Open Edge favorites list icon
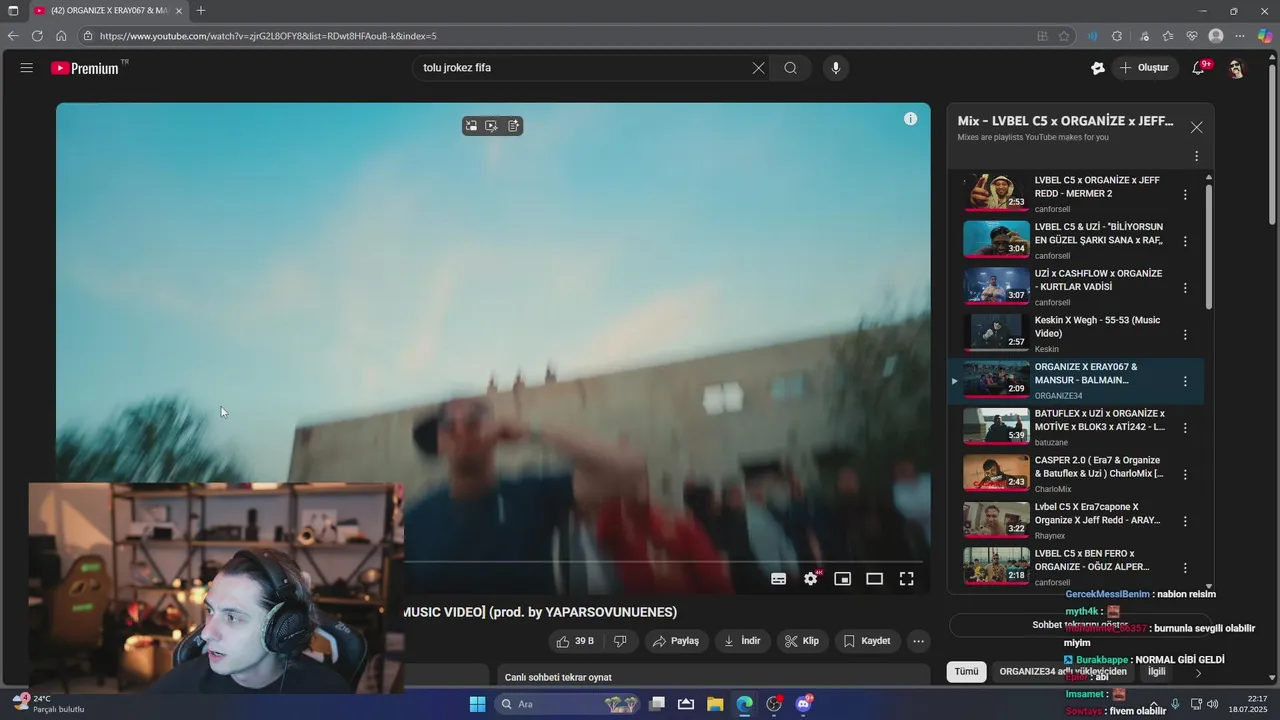 (x=1168, y=36)
